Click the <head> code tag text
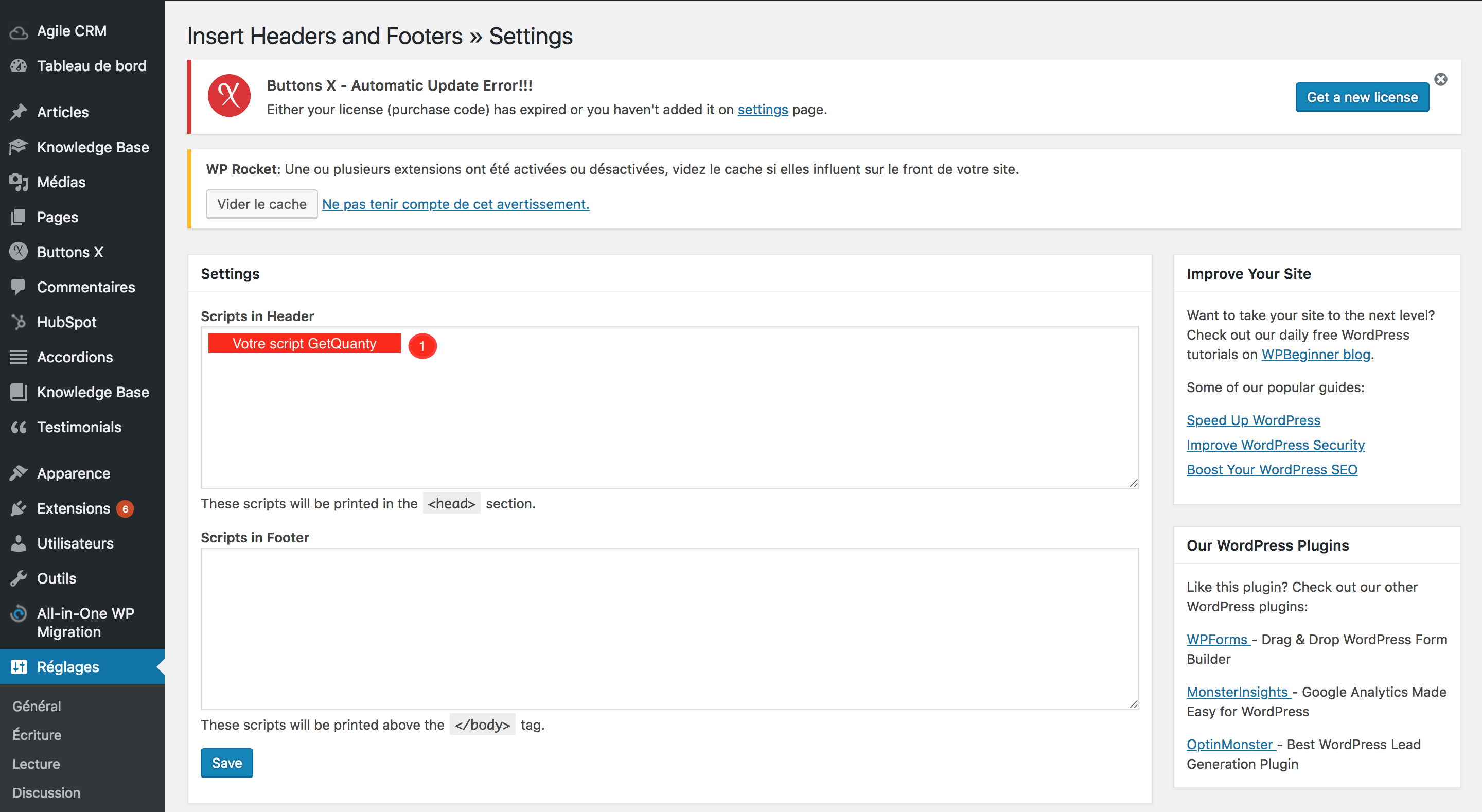The image size is (1482, 812). click(452, 504)
